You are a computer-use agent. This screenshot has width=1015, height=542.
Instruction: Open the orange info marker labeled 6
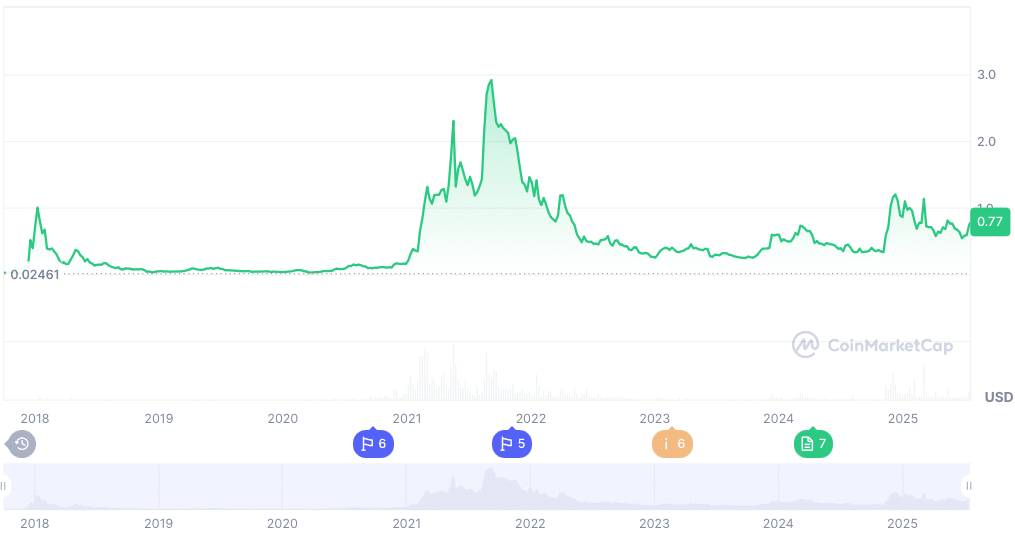coord(672,444)
